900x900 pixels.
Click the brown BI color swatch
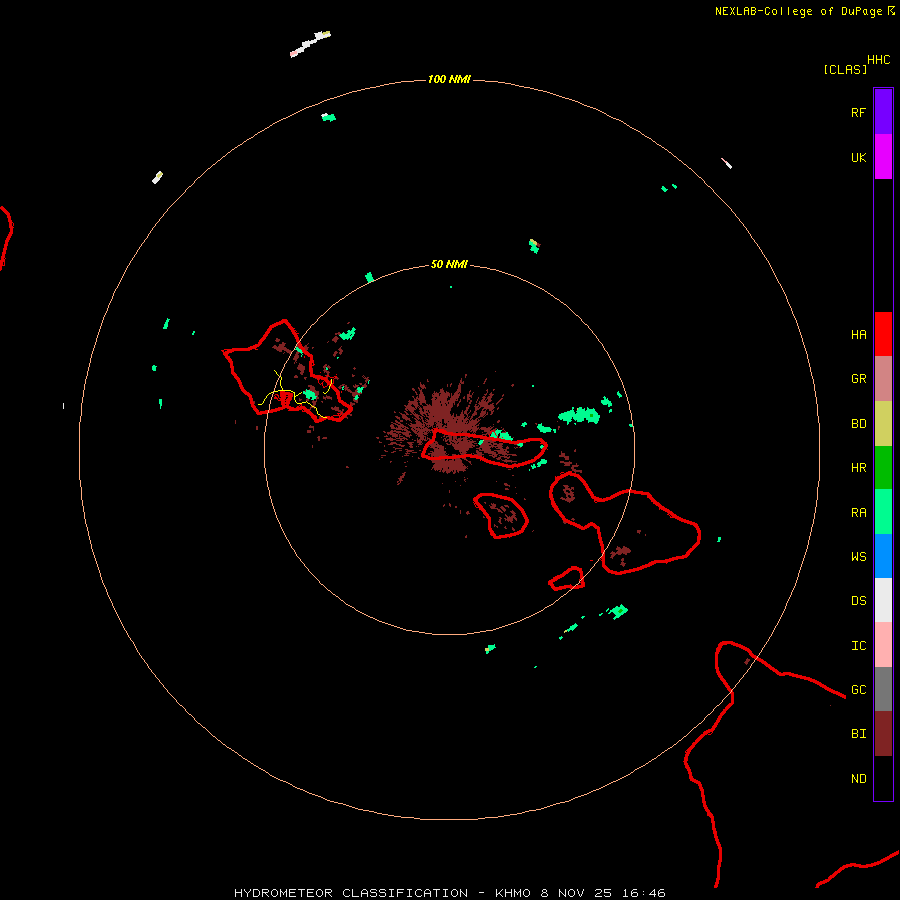tap(883, 734)
